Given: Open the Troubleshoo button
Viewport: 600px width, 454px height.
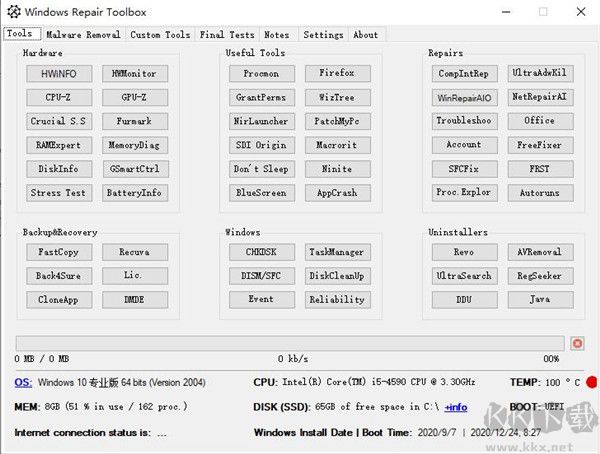Looking at the screenshot, I should [465, 121].
